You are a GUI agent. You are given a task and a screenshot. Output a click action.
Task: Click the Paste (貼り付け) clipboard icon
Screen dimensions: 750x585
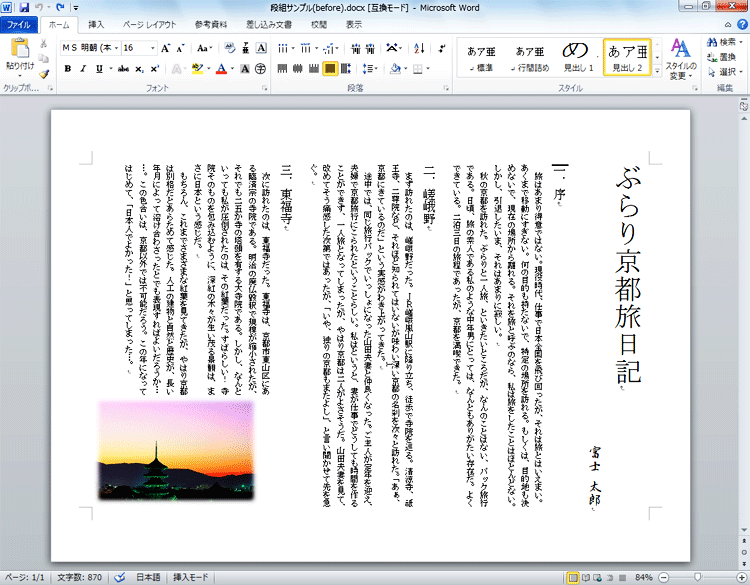coord(20,49)
